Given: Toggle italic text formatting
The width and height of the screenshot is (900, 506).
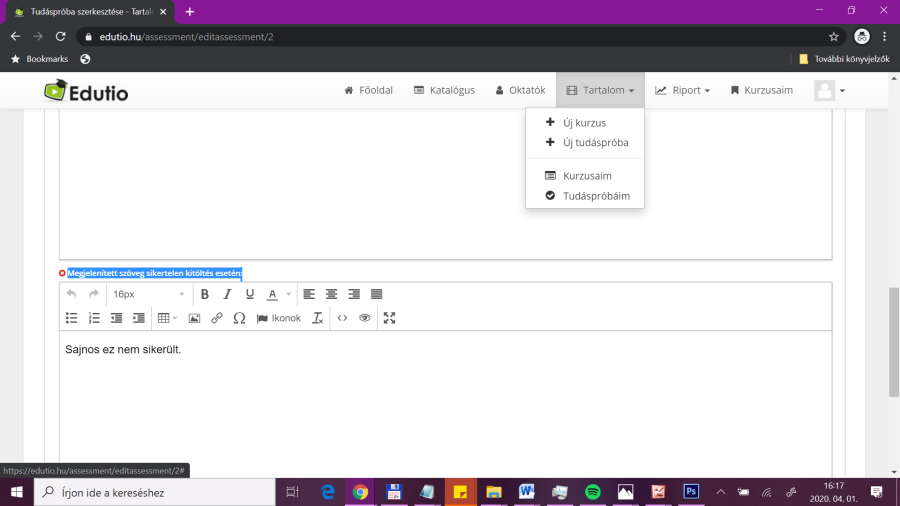Looking at the screenshot, I should 227,294.
